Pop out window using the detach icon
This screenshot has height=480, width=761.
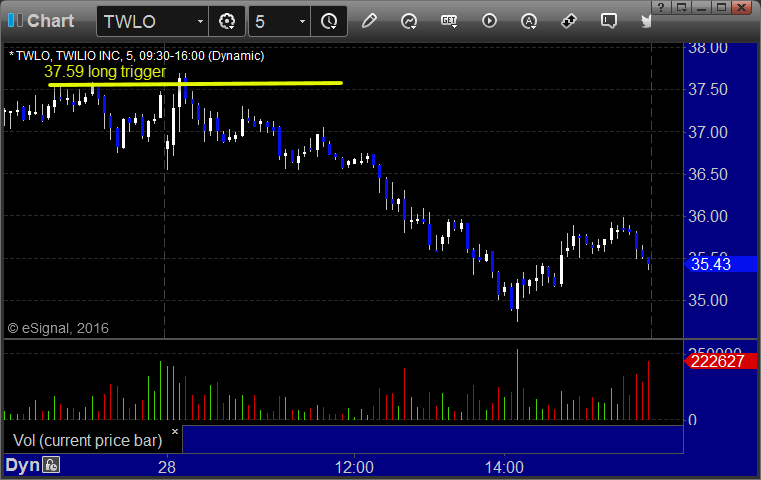click(681, 7)
